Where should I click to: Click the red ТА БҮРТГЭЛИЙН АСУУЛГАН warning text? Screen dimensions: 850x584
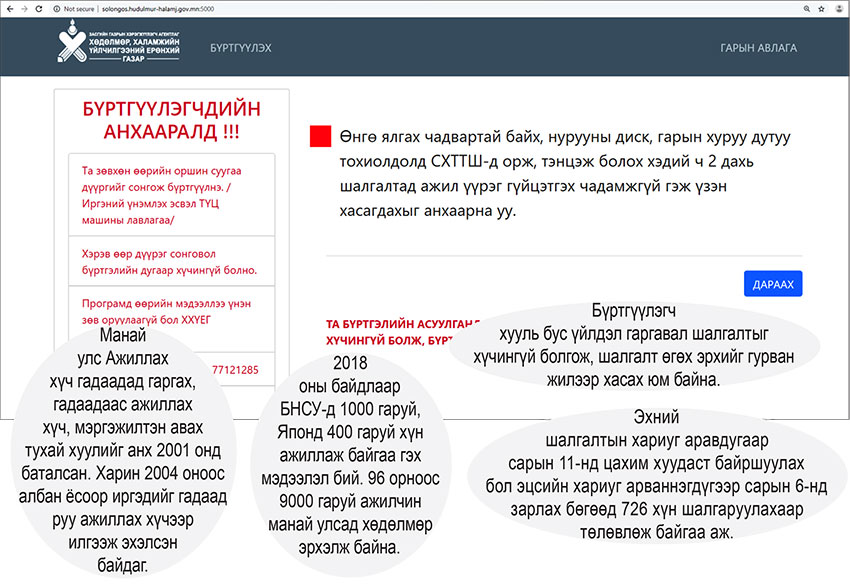click(403, 332)
